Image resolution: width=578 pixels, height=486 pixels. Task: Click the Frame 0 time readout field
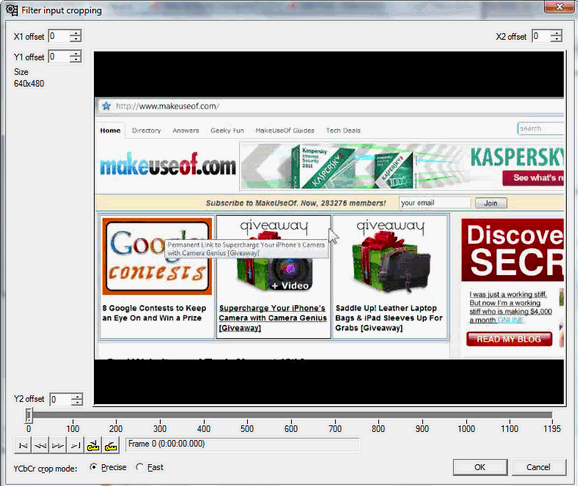pos(243,444)
